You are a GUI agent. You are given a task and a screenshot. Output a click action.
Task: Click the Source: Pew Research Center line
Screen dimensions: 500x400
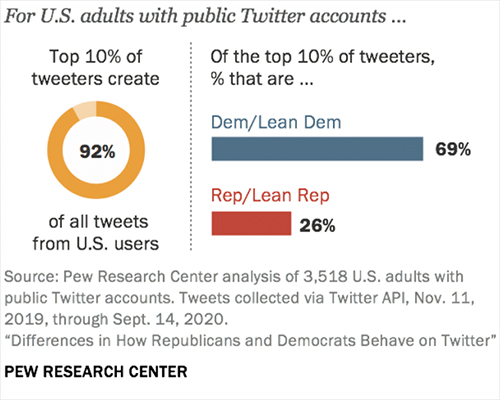point(234,277)
